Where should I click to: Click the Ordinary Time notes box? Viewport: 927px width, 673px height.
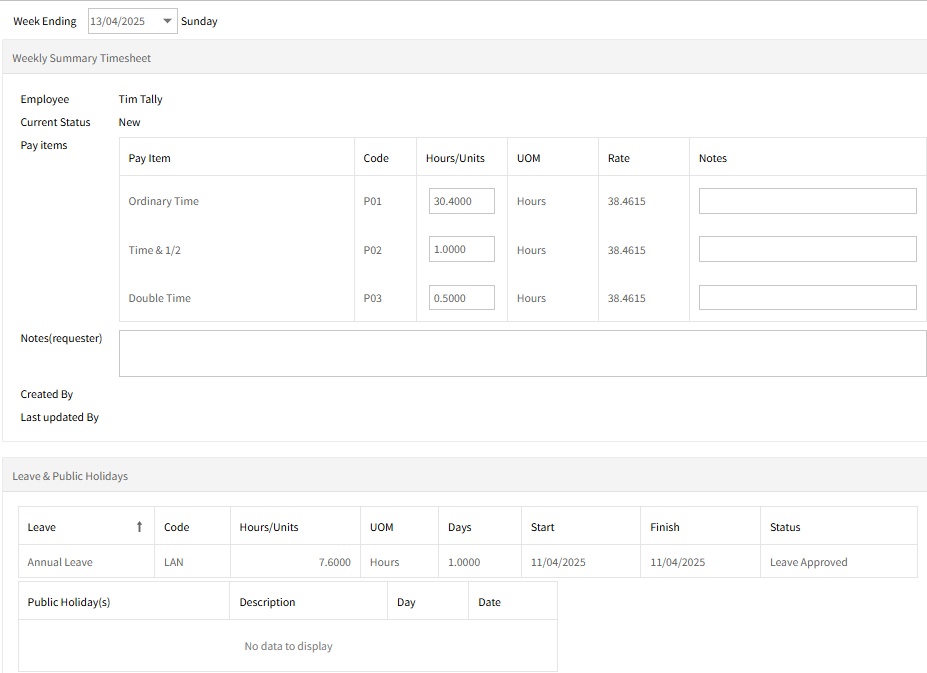(808, 201)
